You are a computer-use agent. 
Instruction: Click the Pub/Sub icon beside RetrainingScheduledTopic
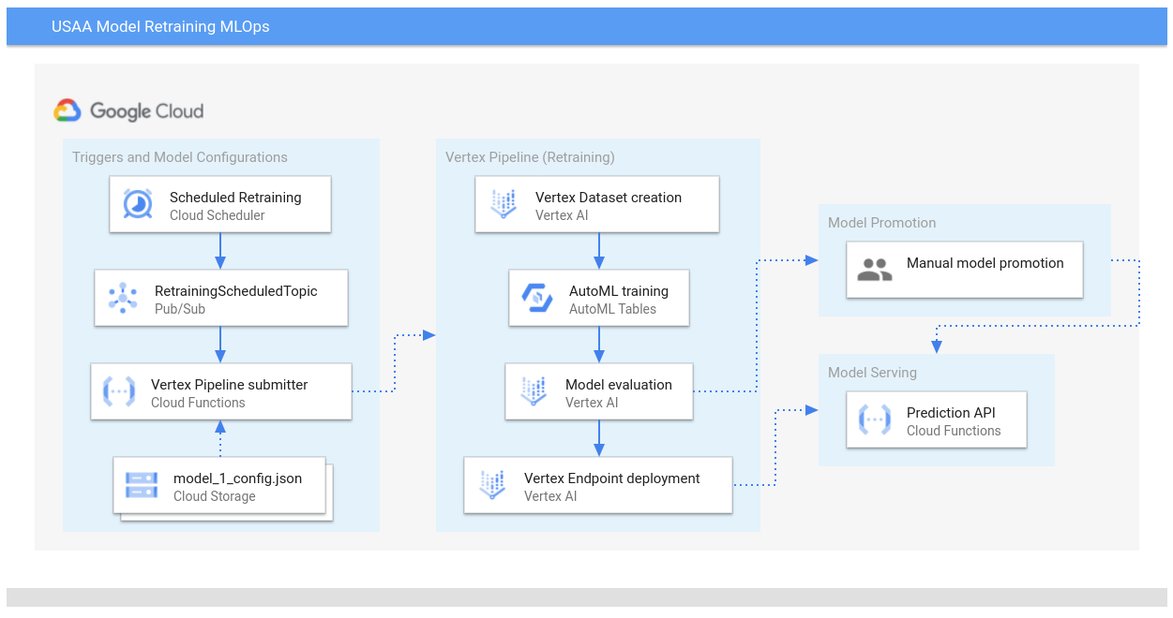click(123, 298)
